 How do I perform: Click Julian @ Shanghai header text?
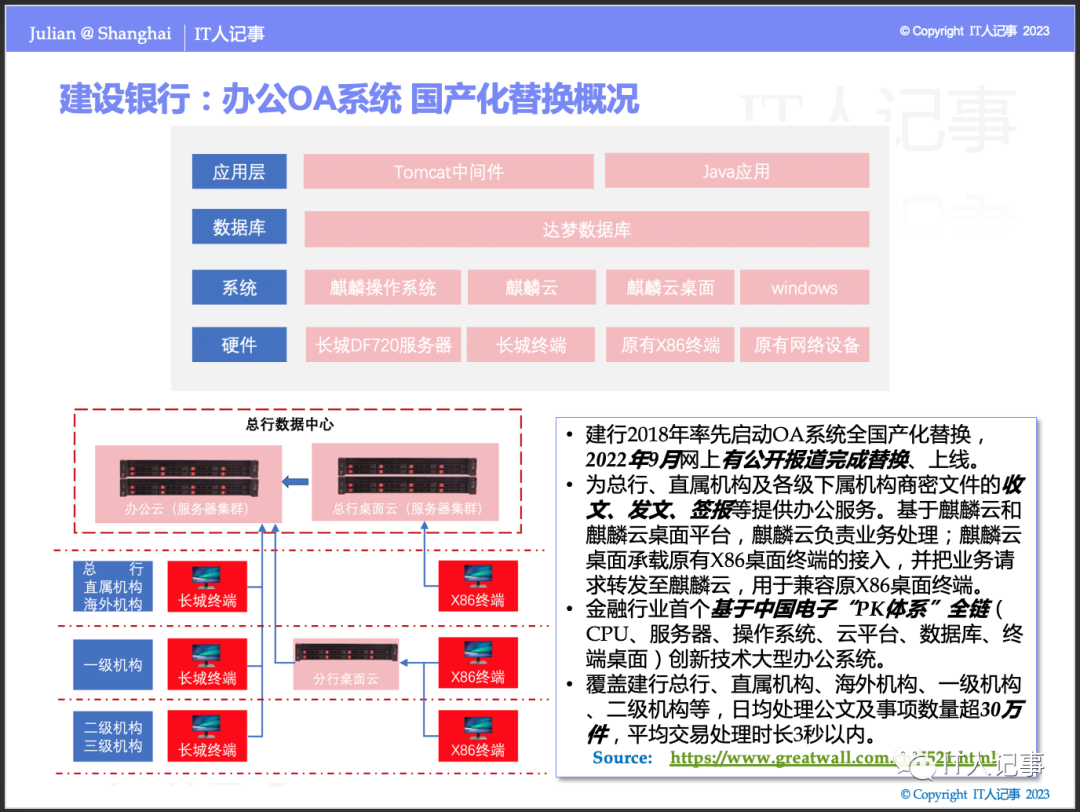pos(100,33)
